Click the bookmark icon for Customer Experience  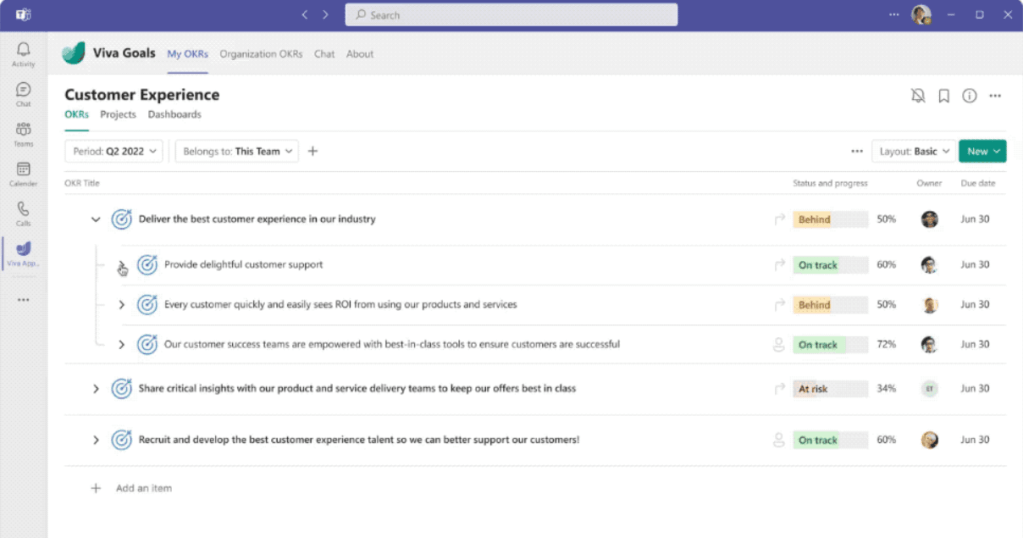point(943,96)
